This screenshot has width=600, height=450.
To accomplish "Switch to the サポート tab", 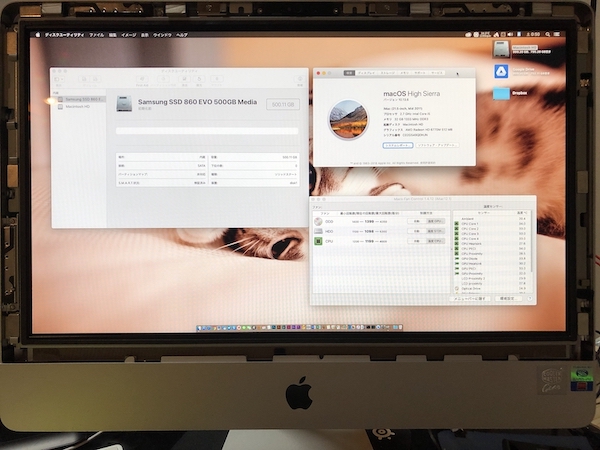I will (420, 73).
